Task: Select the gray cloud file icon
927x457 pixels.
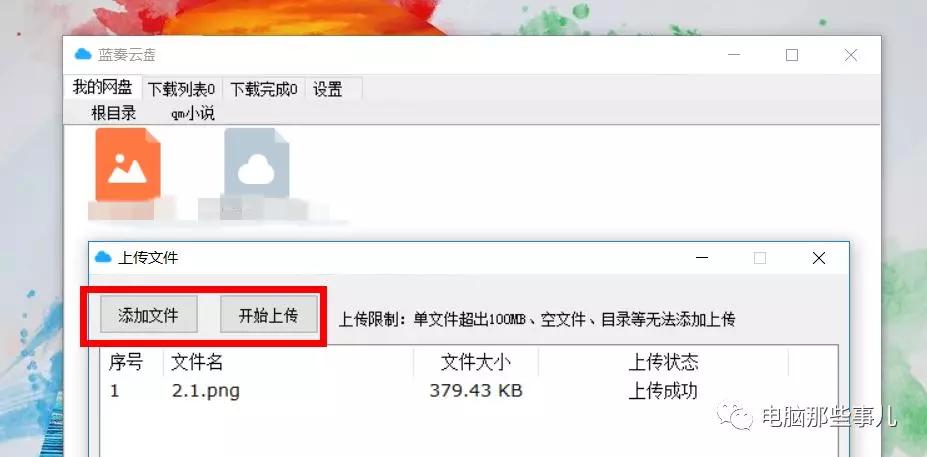Action: [256, 163]
